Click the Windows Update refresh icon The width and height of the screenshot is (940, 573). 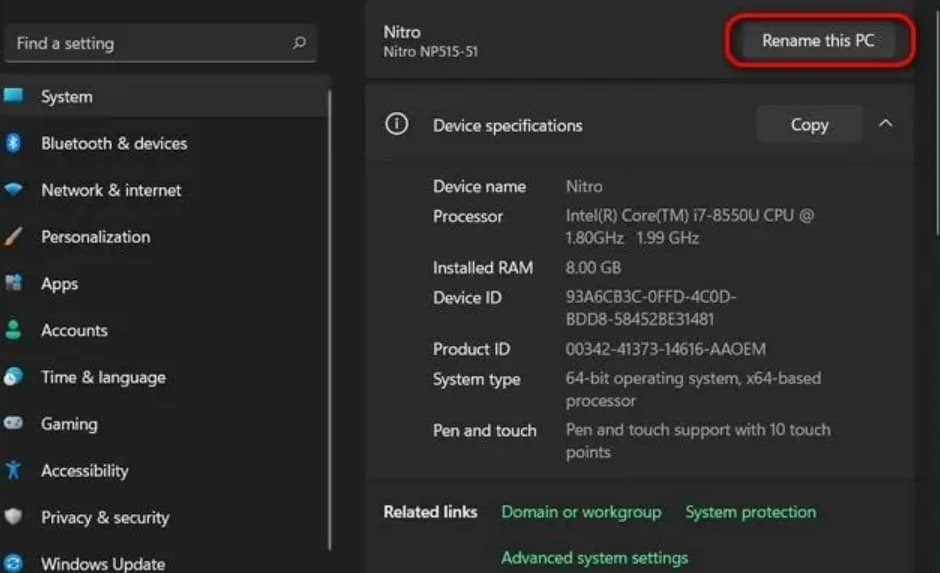(x=13, y=563)
